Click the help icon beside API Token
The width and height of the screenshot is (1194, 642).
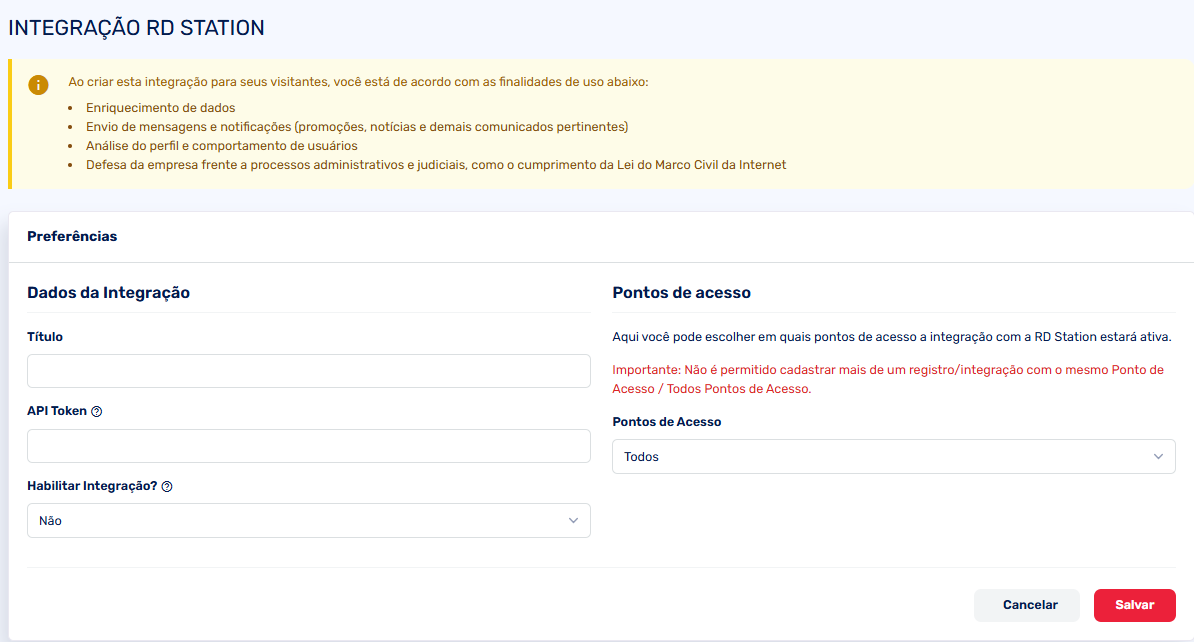tap(97, 412)
